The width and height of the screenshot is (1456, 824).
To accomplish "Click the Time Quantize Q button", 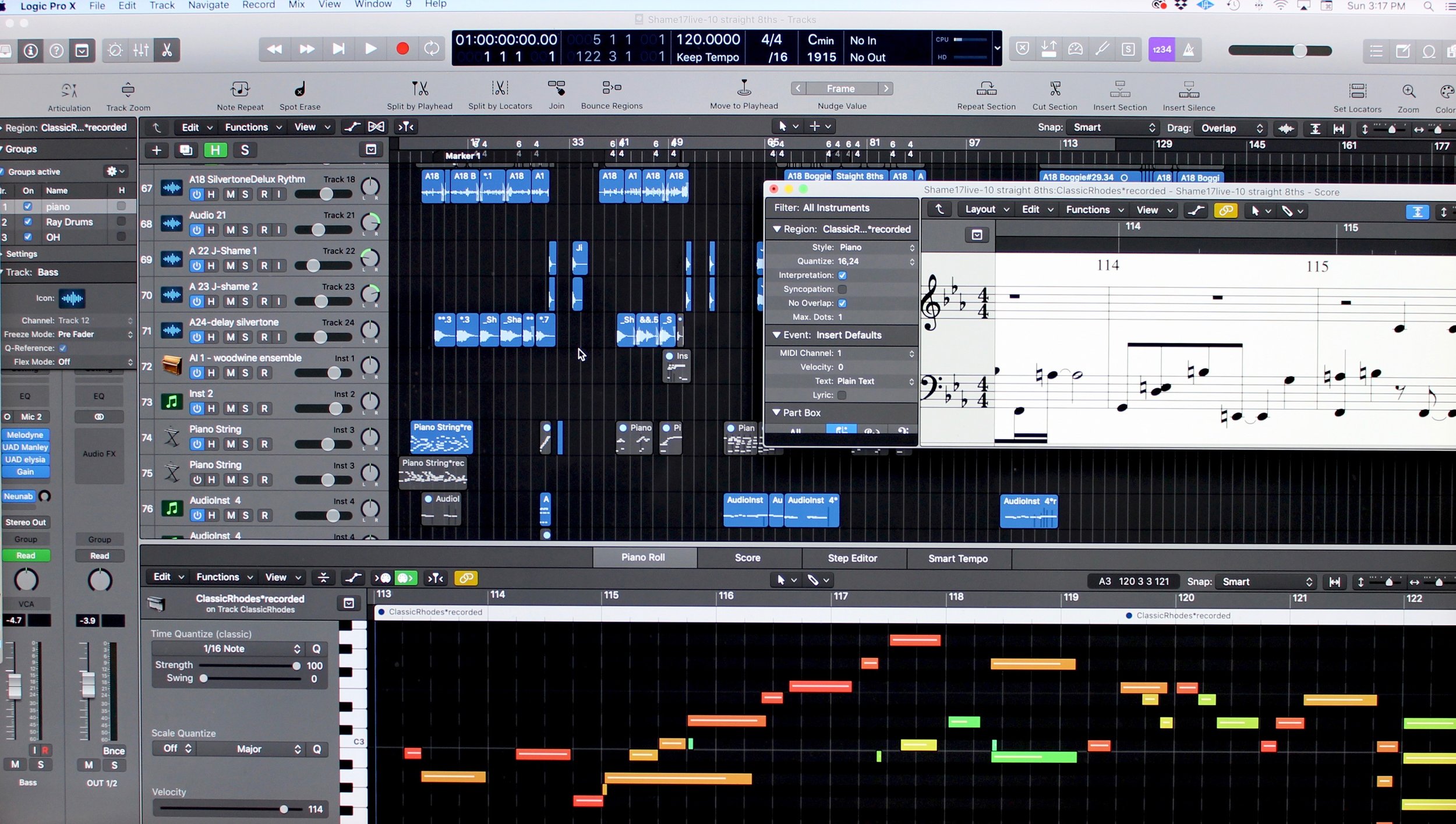I will [x=316, y=649].
